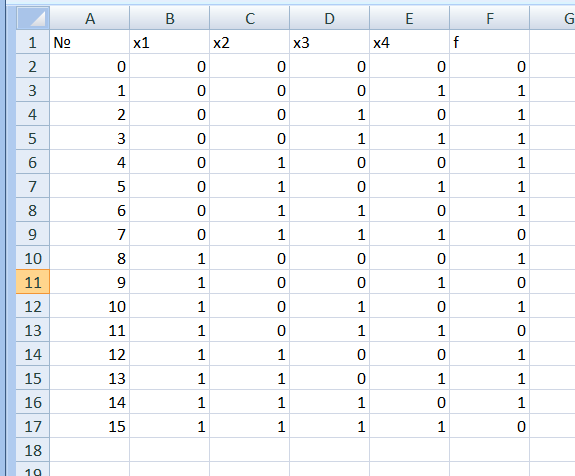The image size is (575, 476).
Task: Click the x3 header cell
Action: 330,42
